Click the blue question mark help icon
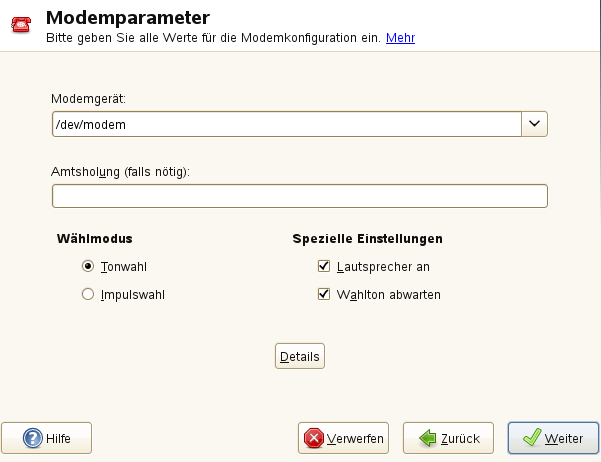This screenshot has width=601, height=462. 31,438
